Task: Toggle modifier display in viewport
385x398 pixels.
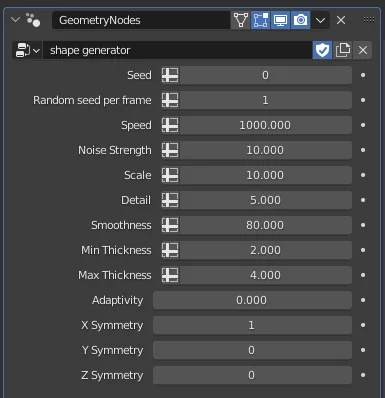Action: tap(280, 20)
